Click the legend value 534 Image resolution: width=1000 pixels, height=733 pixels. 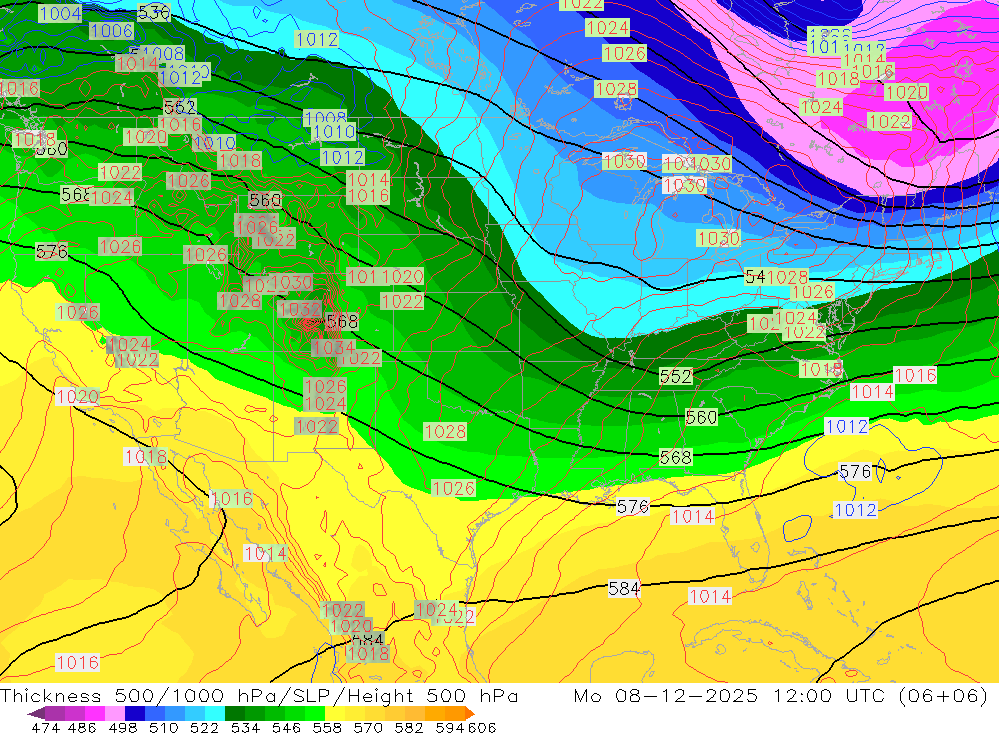coord(245,727)
